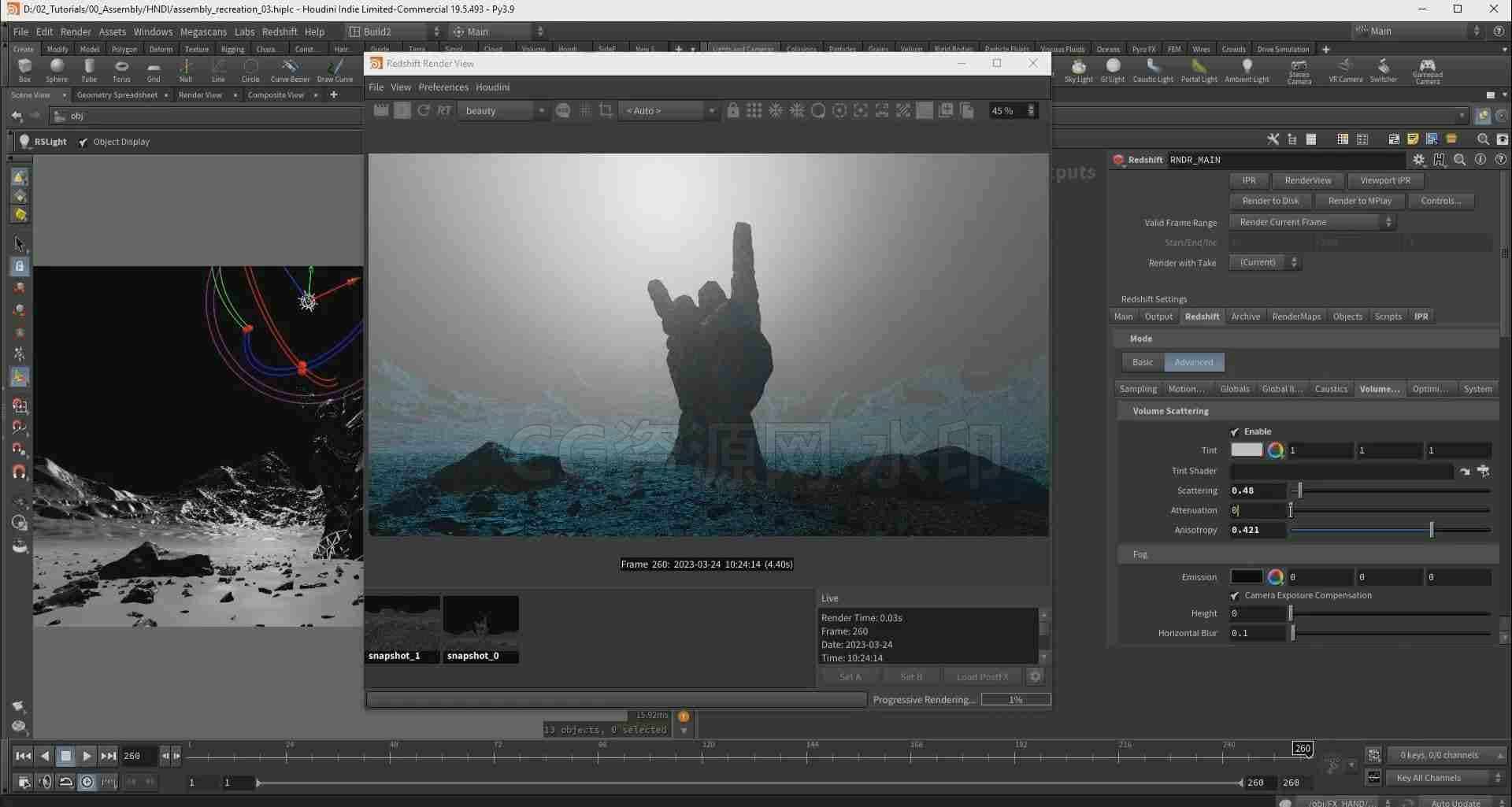Open the Megascans menu
1512x807 pixels.
pos(203,31)
